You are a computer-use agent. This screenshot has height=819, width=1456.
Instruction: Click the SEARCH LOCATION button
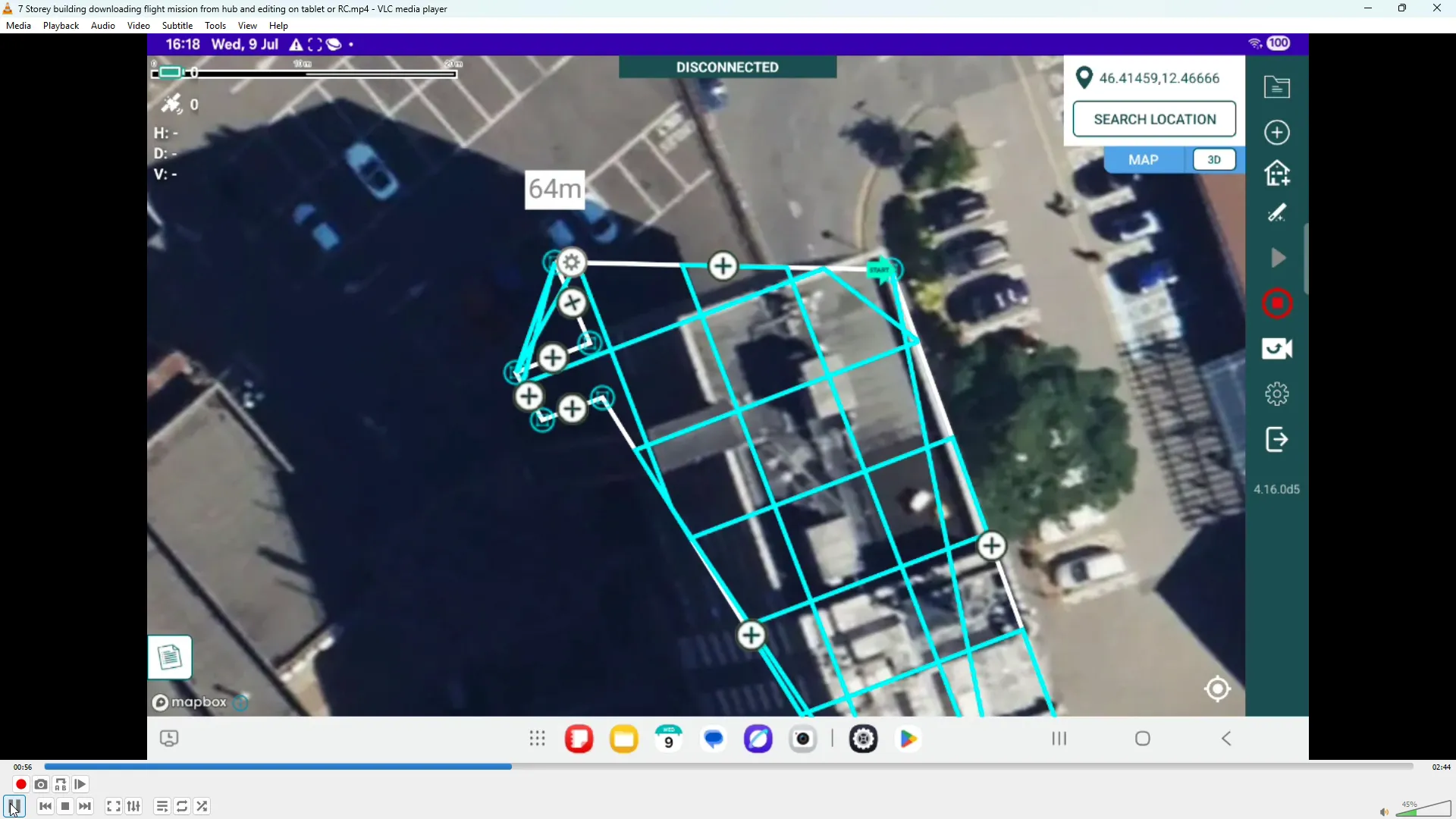1154,119
